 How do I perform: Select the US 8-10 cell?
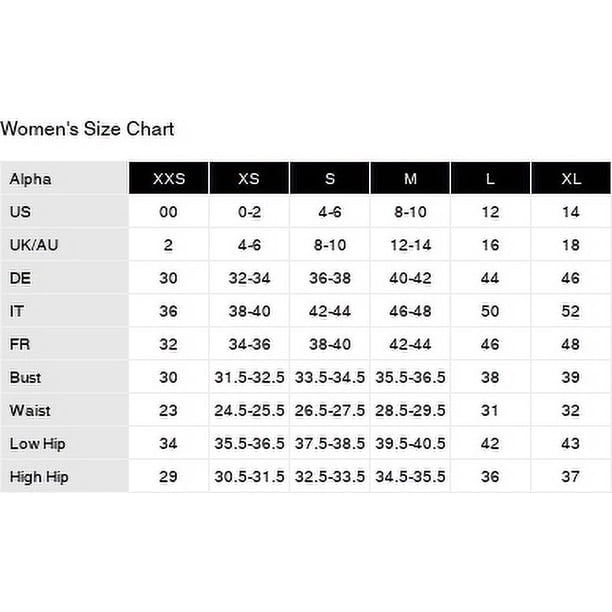[x=410, y=212]
